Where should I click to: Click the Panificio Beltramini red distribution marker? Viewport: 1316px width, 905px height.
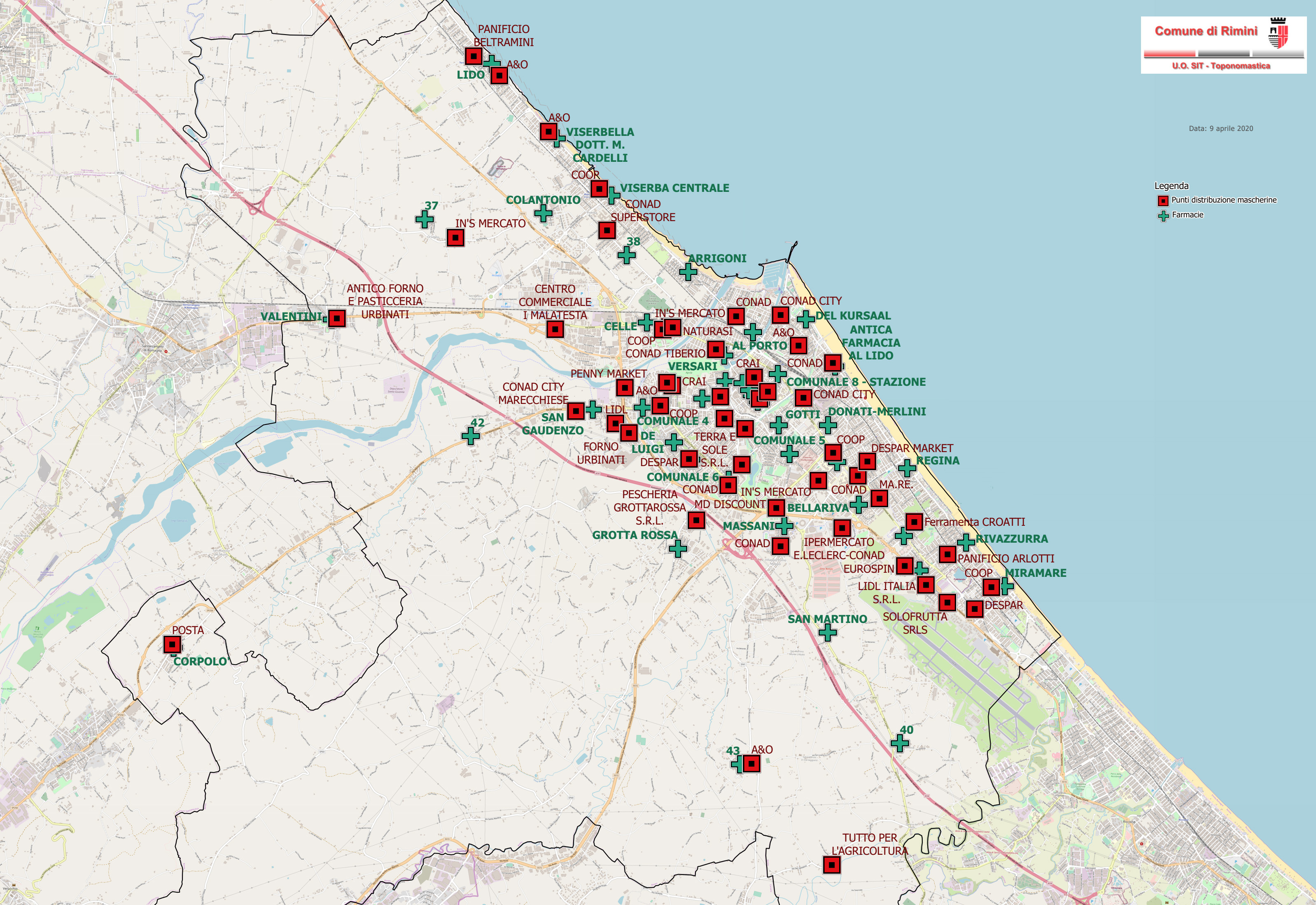tap(474, 56)
